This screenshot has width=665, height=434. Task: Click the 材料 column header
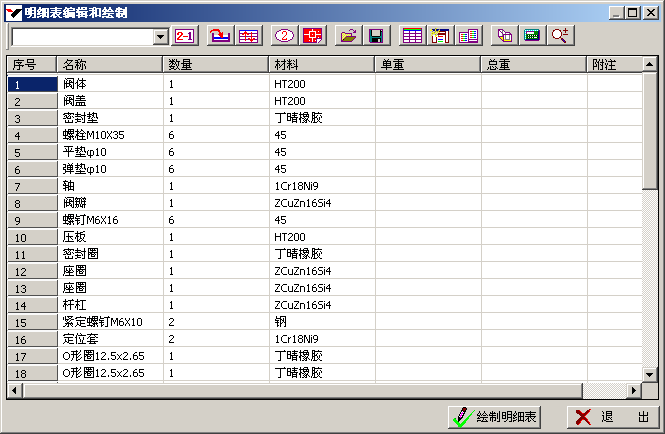pyautogui.click(x=321, y=64)
